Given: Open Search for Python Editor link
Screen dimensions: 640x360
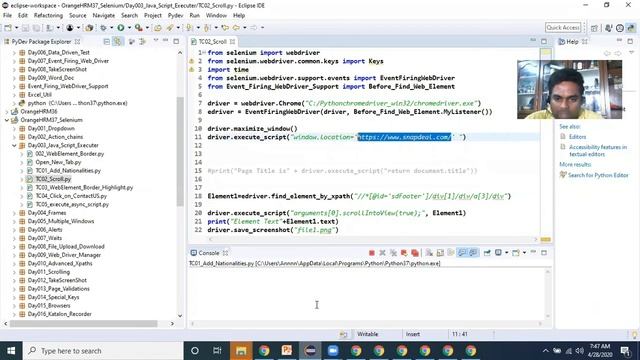Looking at the screenshot, I should pos(598,175).
